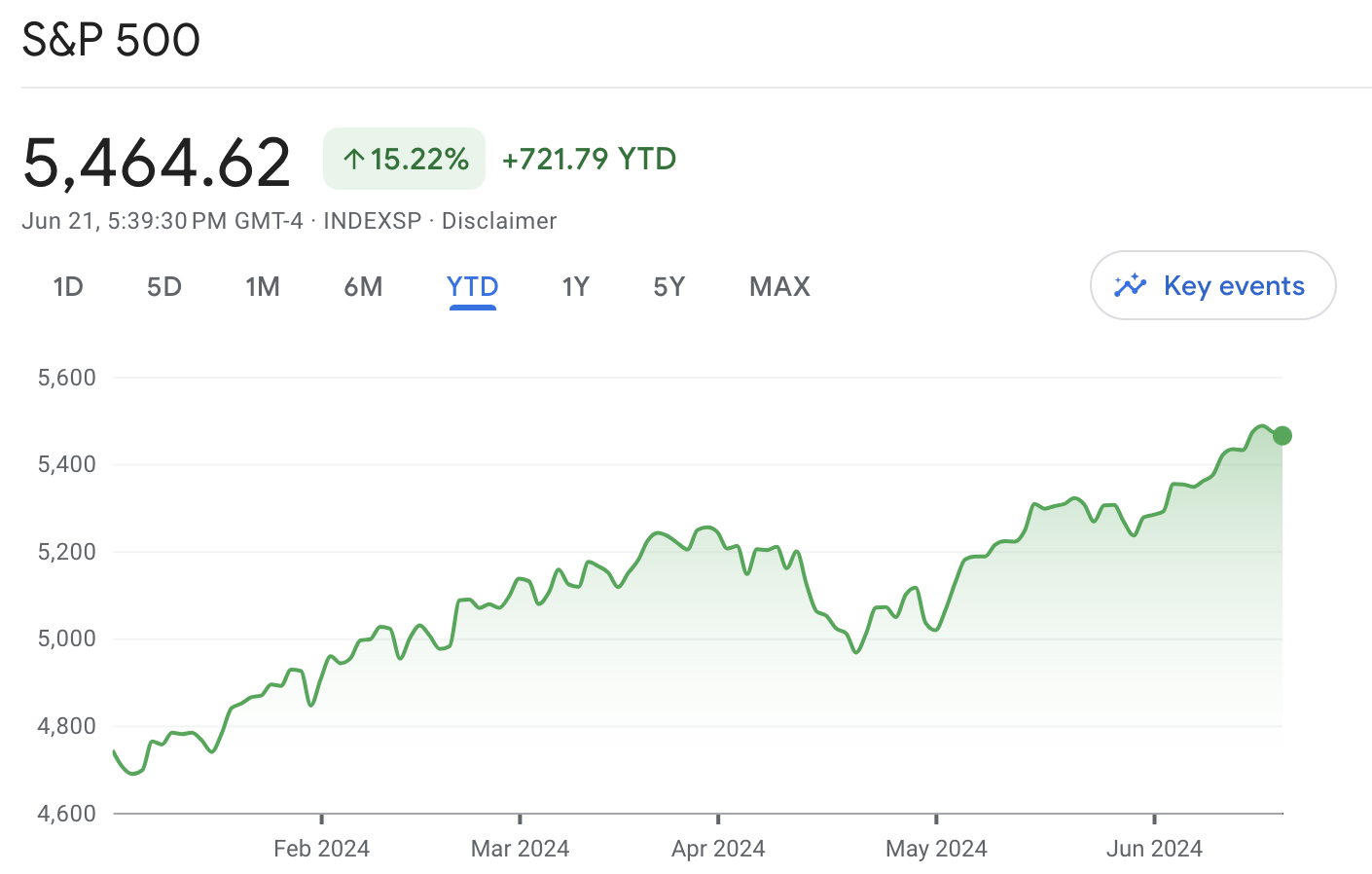This screenshot has height=874, width=1372.
Task: Select the 5D range tab
Action: coord(164,286)
